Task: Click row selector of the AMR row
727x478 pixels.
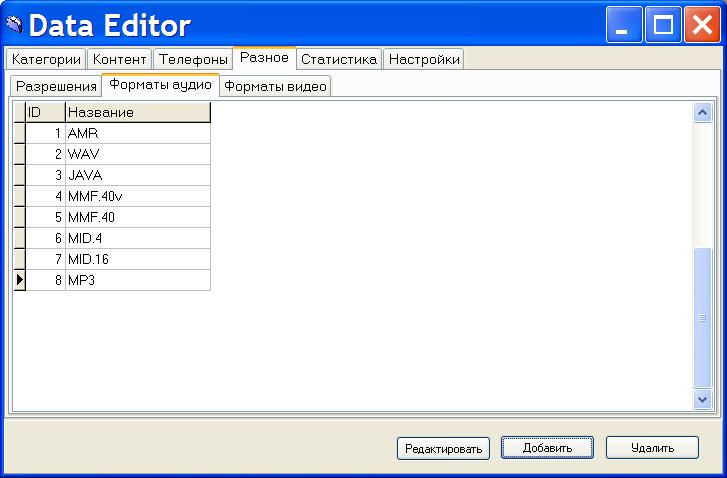Action: [x=19, y=134]
